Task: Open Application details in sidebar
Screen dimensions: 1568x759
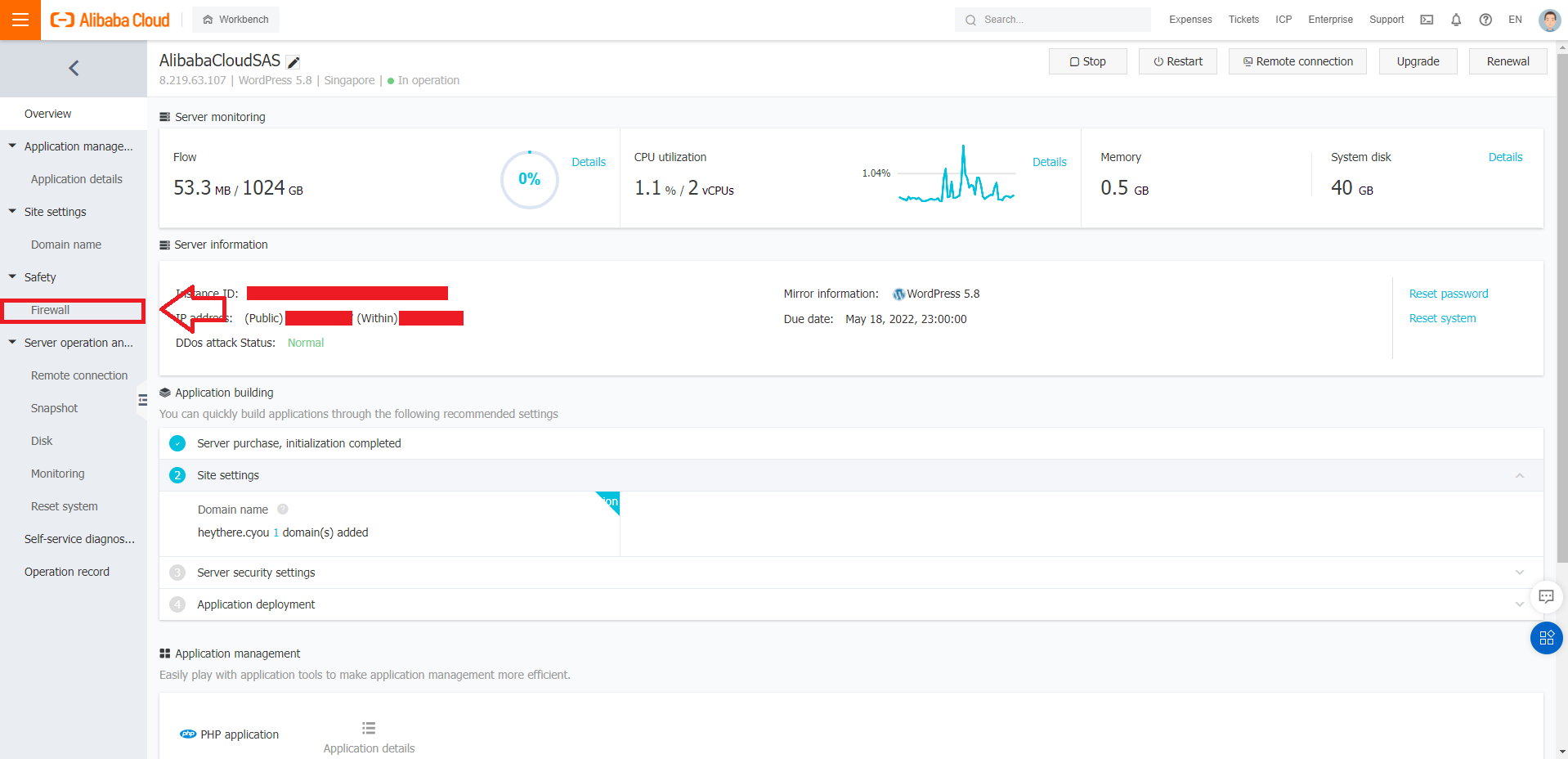Action: point(77,179)
